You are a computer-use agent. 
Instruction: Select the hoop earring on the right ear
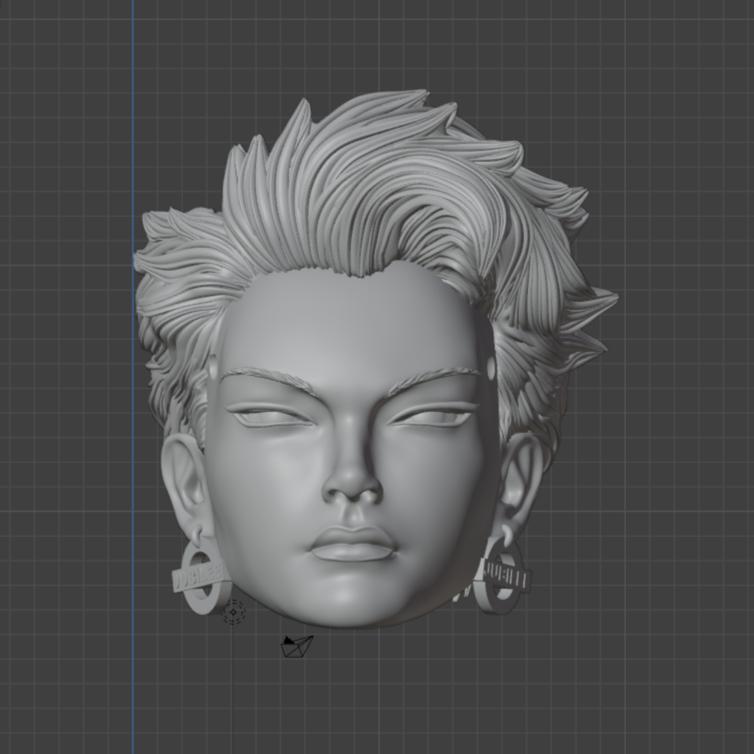(502, 572)
